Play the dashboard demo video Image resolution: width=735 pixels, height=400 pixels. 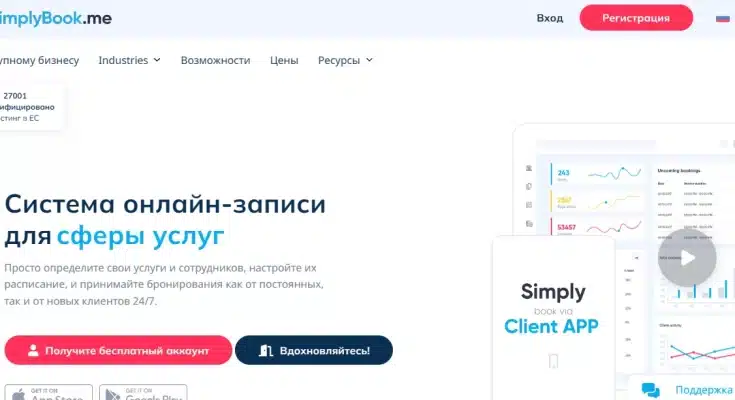coord(687,257)
